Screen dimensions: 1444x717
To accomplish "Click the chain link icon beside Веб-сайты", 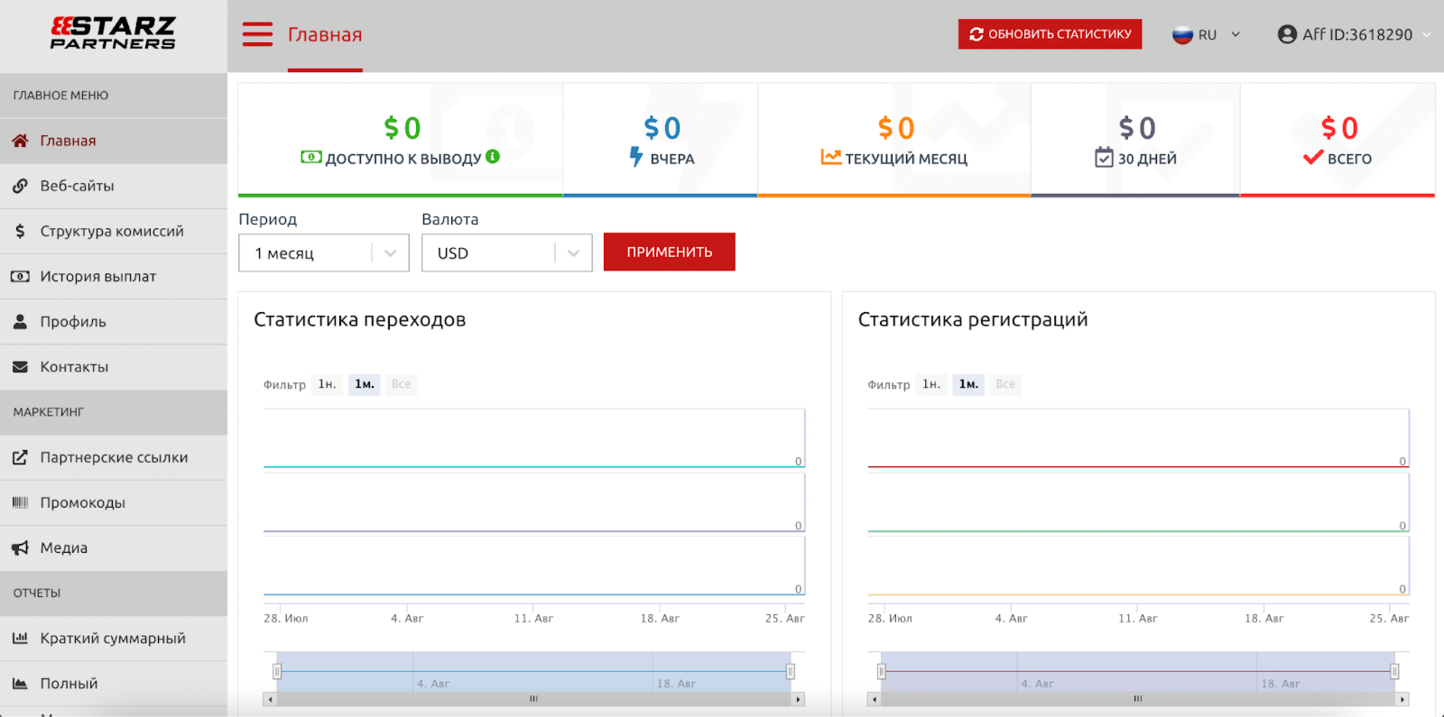I will click(20, 186).
